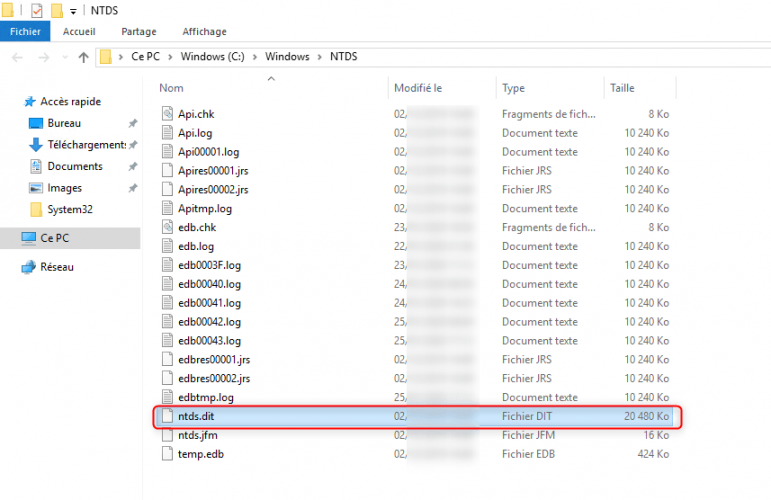This screenshot has width=771, height=500.
Task: Click the 424 Ko size value
Action: (x=653, y=454)
